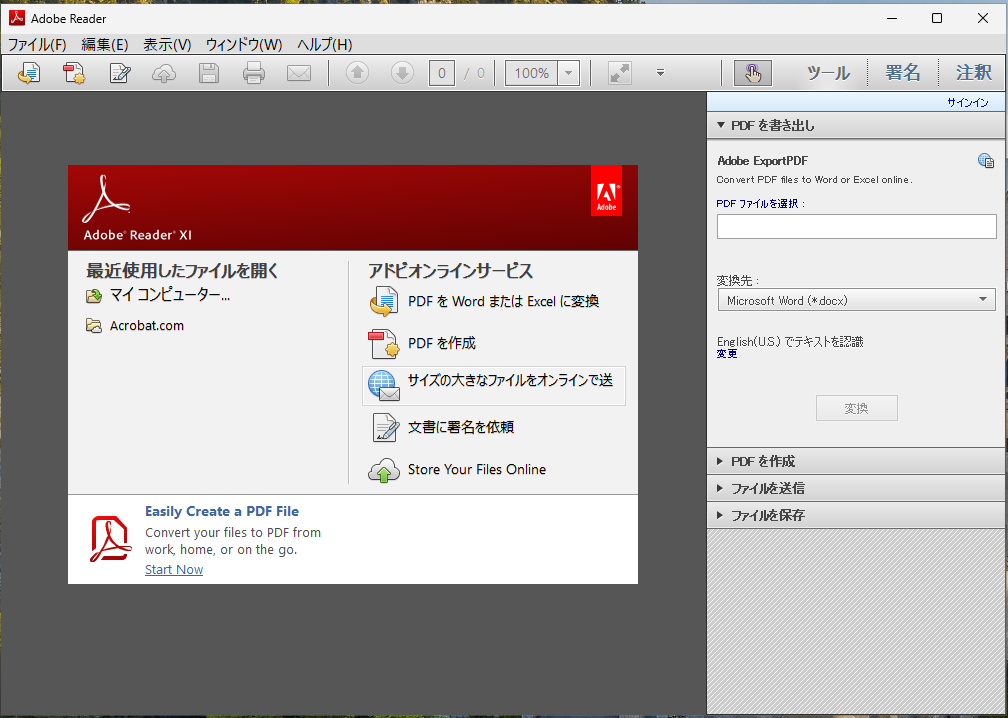
Task: Expand the ファイルを保存 panel section
Action: [767, 515]
